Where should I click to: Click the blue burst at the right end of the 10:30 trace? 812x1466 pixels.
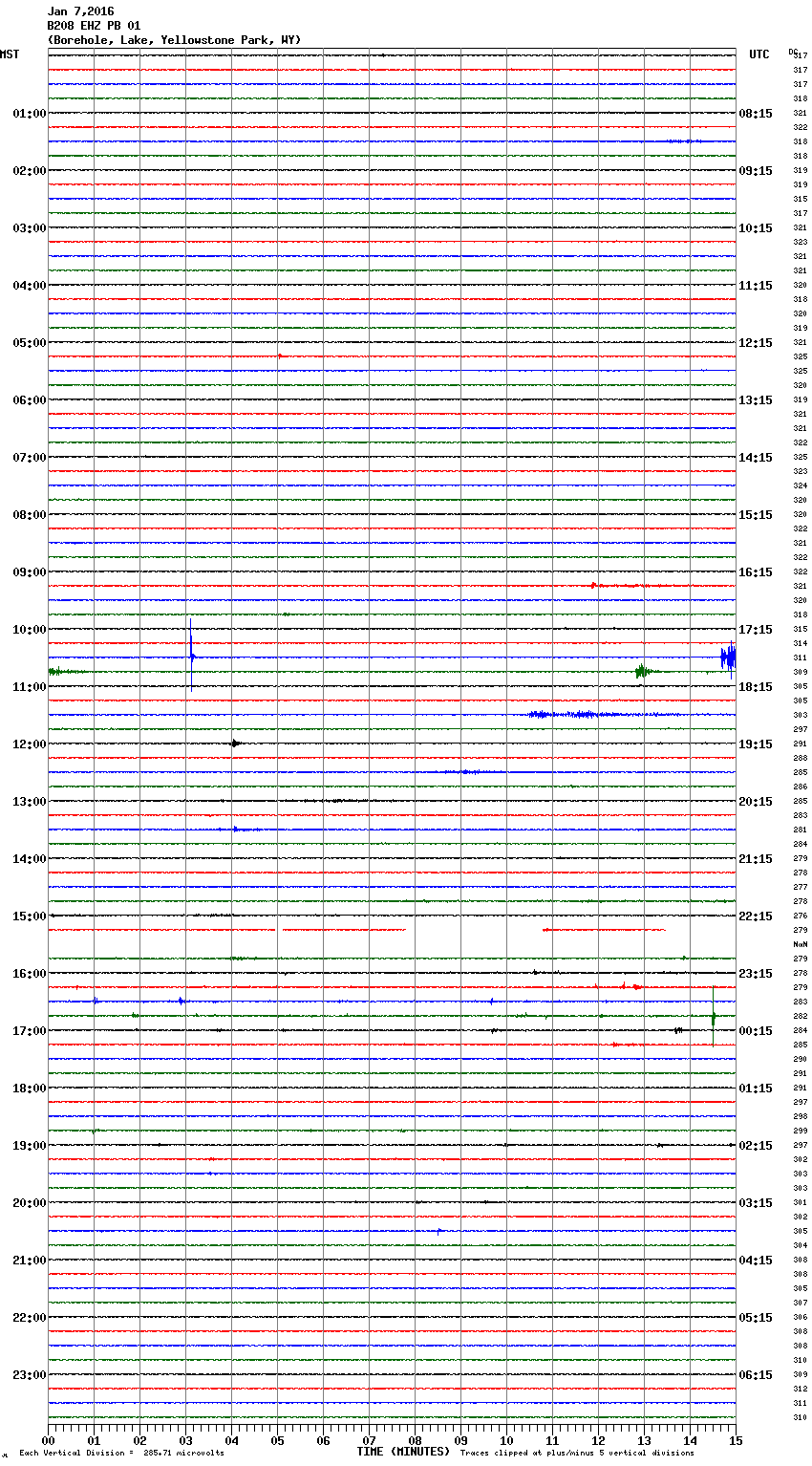coord(728,658)
